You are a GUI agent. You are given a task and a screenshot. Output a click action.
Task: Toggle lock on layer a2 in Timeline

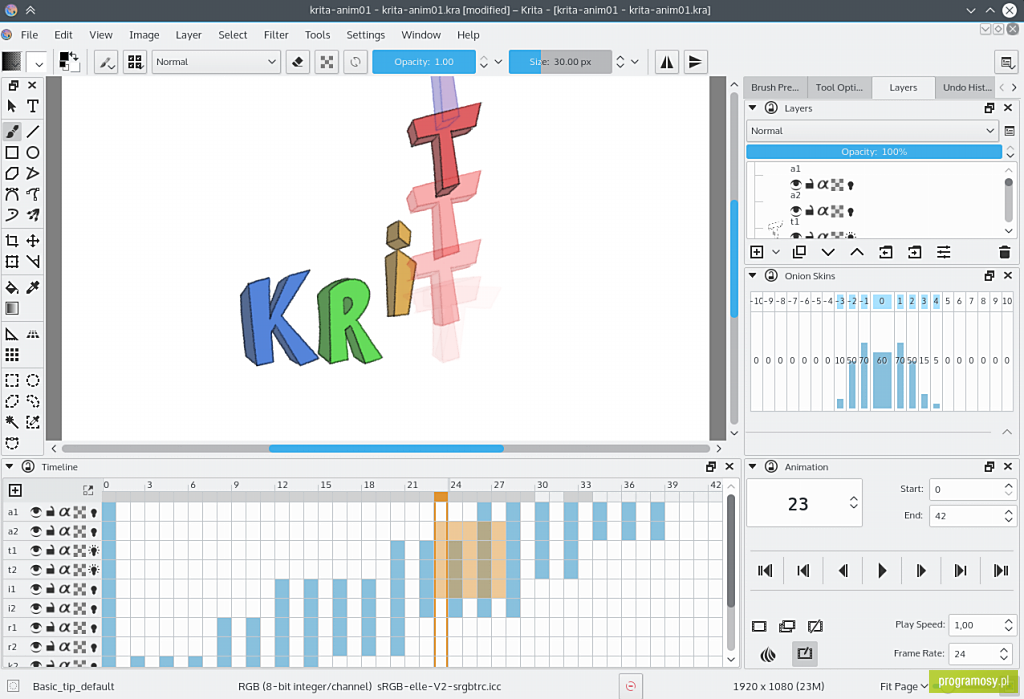pos(50,531)
